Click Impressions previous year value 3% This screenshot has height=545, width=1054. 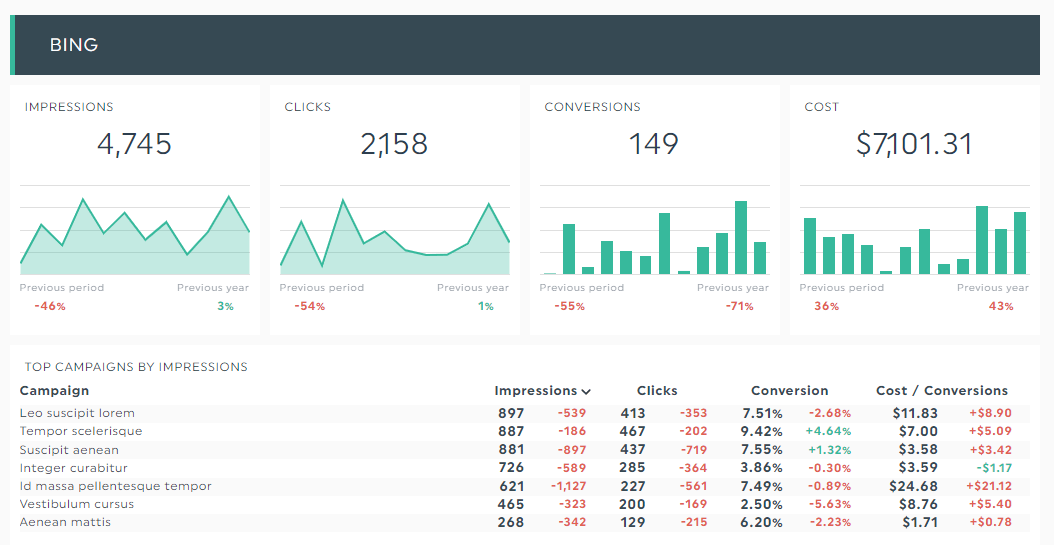(x=225, y=306)
